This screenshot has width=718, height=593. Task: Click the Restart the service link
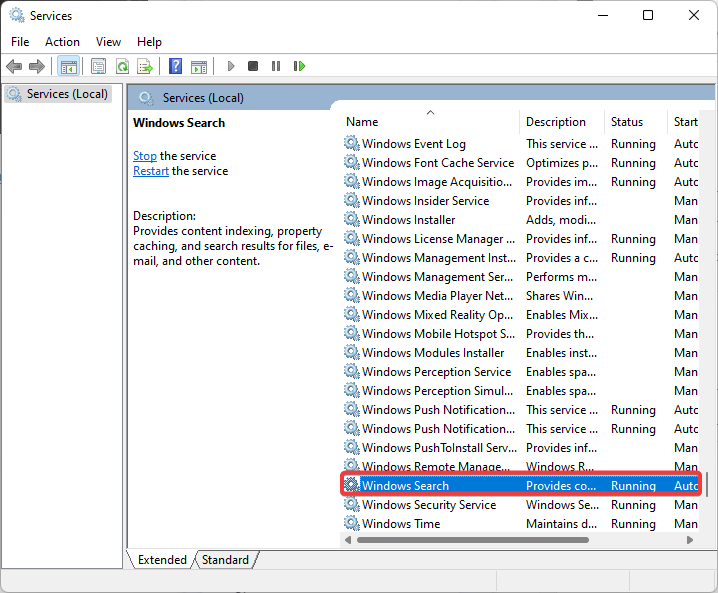pos(151,171)
